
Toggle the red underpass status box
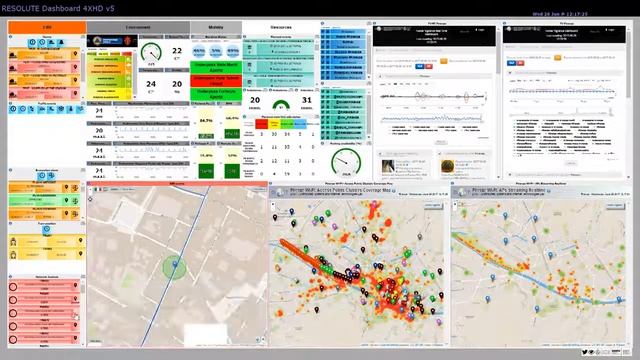coord(216,80)
